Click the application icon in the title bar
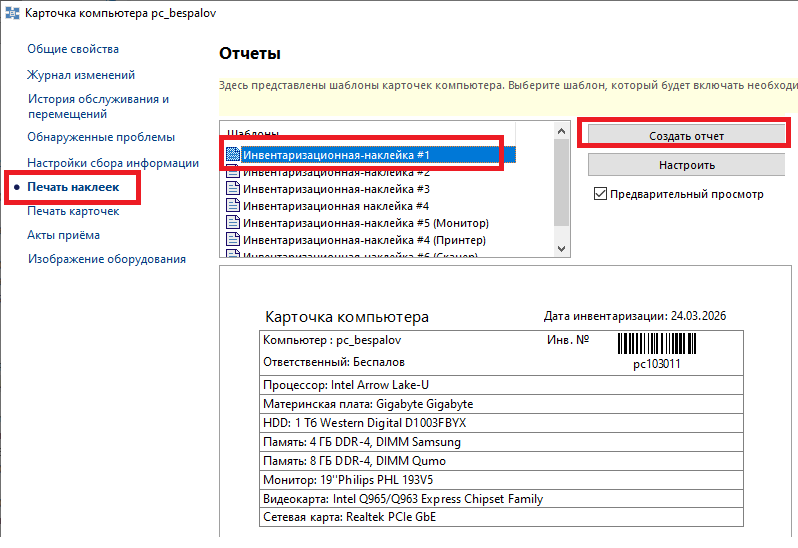 pyautogui.click(x=10, y=13)
